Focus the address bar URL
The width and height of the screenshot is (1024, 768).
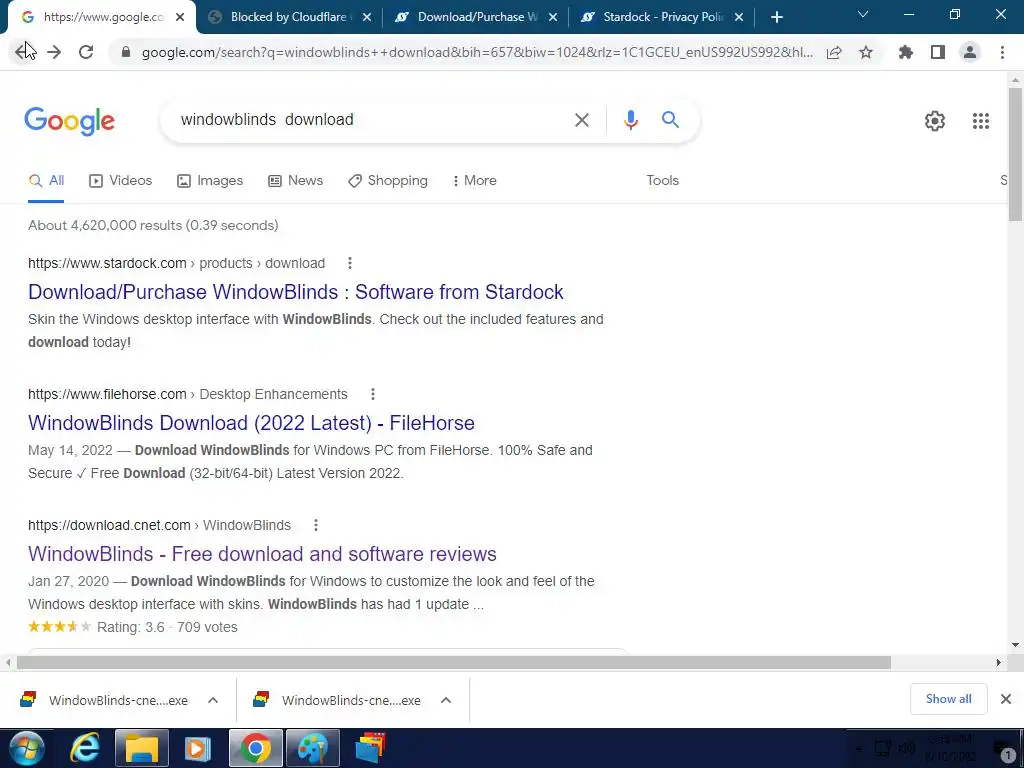(477, 52)
